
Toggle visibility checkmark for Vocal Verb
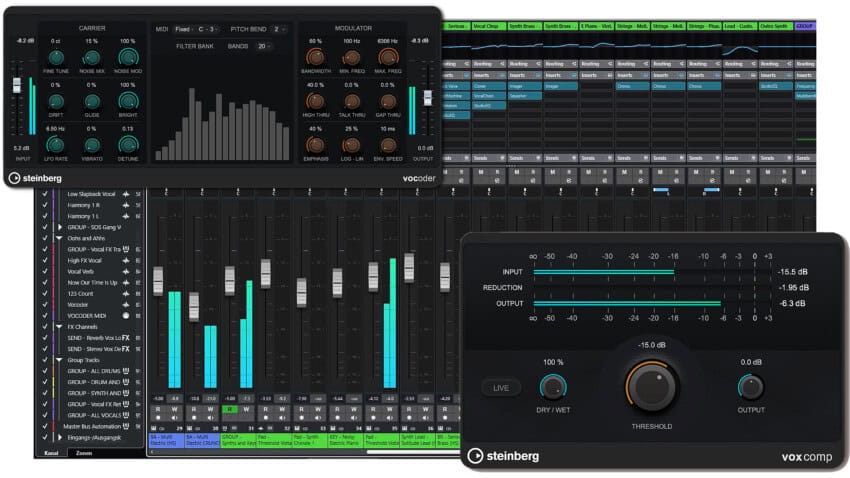(x=45, y=272)
